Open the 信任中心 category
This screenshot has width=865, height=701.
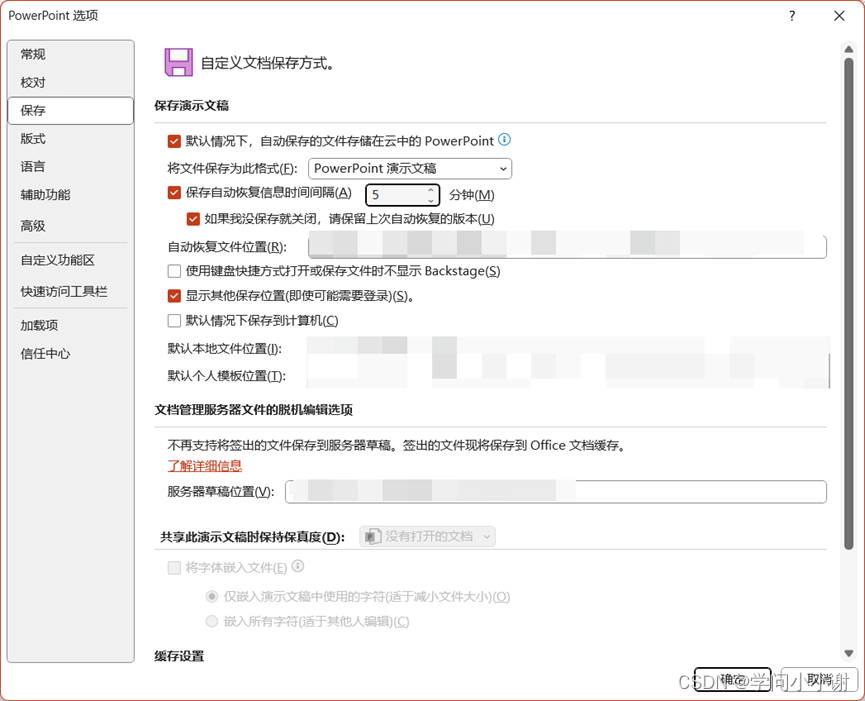(x=71, y=354)
